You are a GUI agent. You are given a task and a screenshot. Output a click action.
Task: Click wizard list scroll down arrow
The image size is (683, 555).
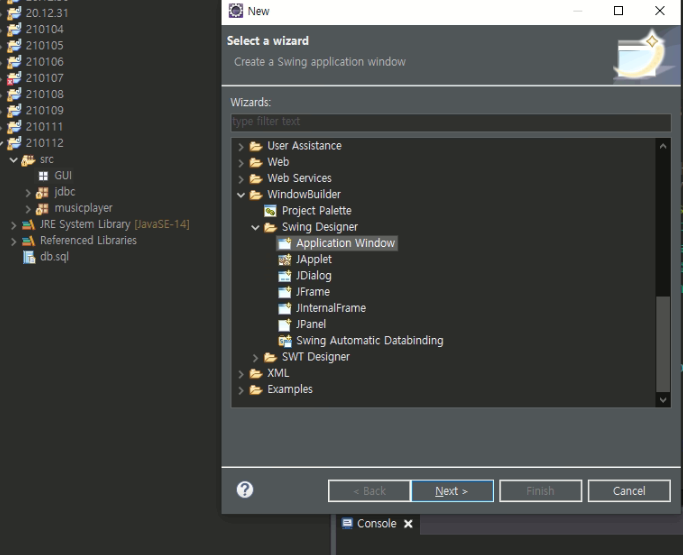click(x=663, y=400)
